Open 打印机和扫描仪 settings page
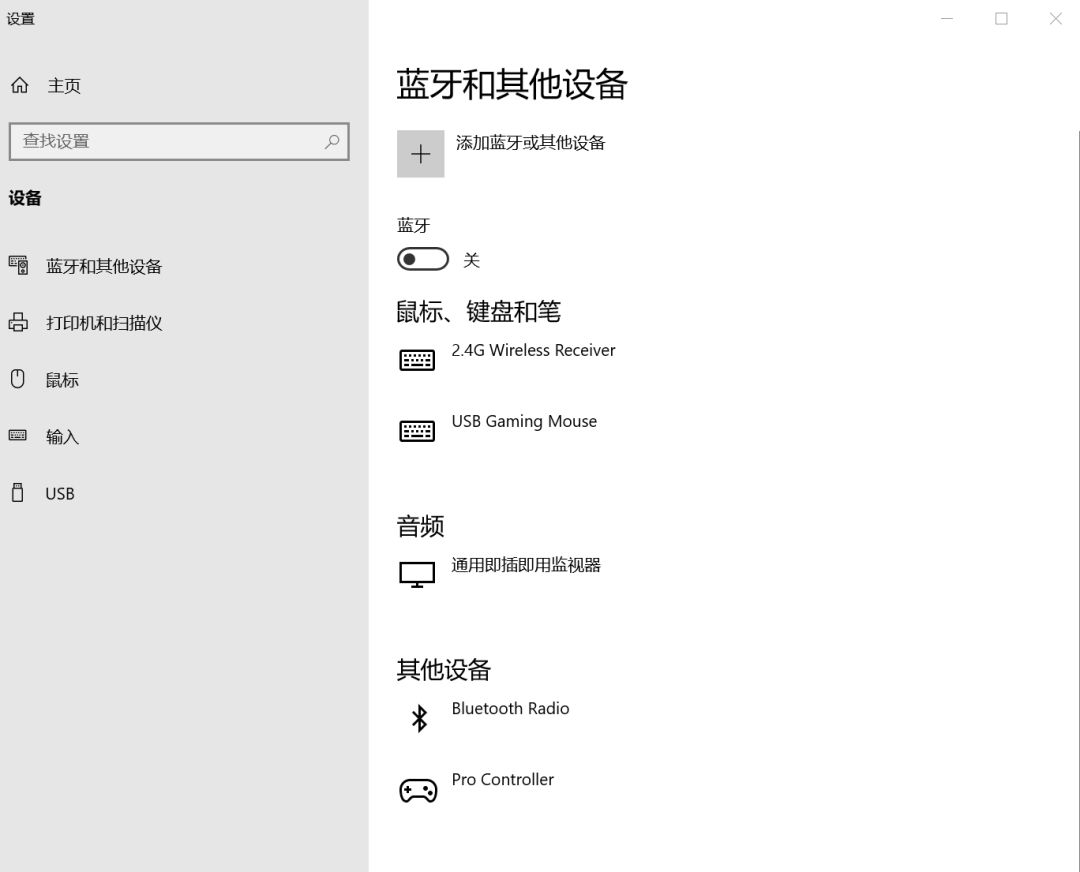 [x=104, y=323]
